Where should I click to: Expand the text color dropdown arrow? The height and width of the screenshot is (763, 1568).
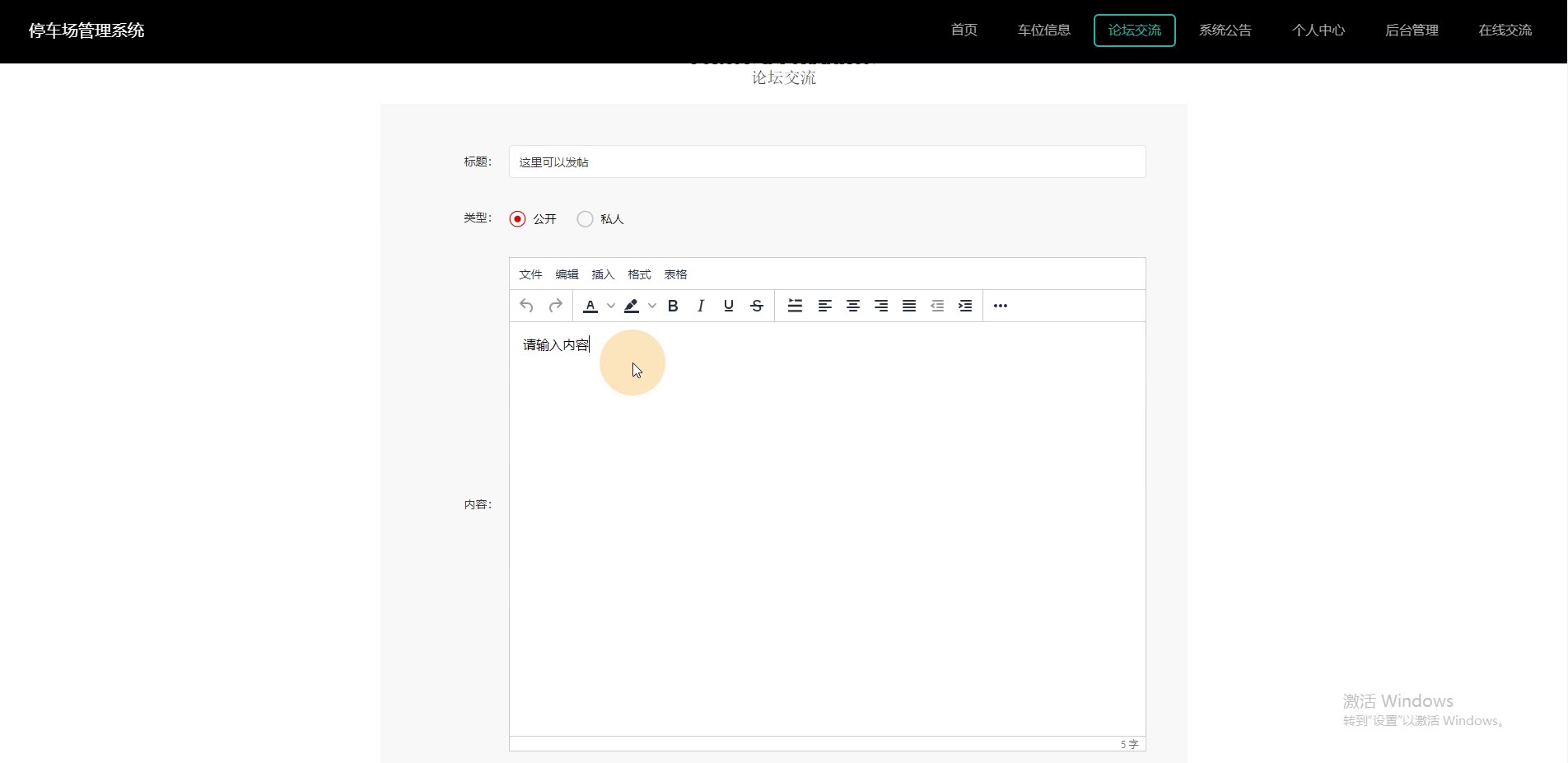coord(611,306)
